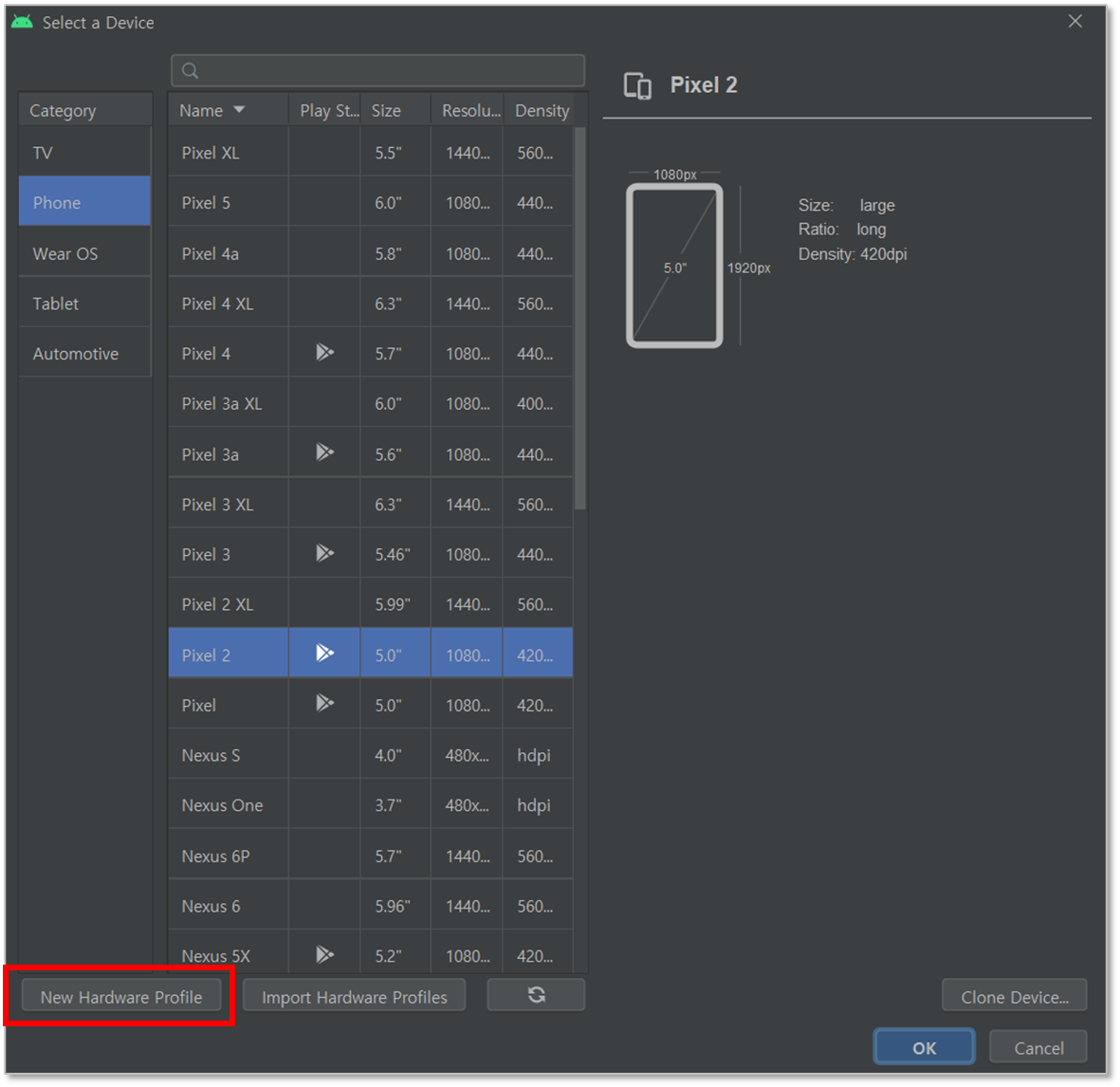Close the Select a Device dialog
Image resolution: width=1120 pixels, height=1087 pixels.
point(1075,22)
